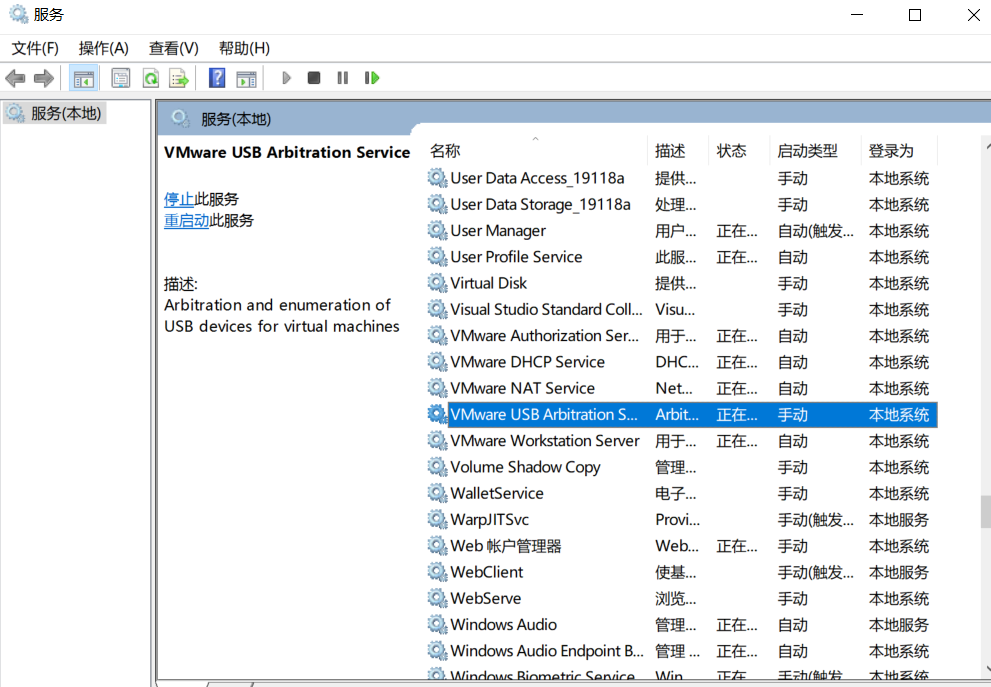This screenshot has height=687, width=991.
Task: Click the Start Service play icon
Action: 286,78
